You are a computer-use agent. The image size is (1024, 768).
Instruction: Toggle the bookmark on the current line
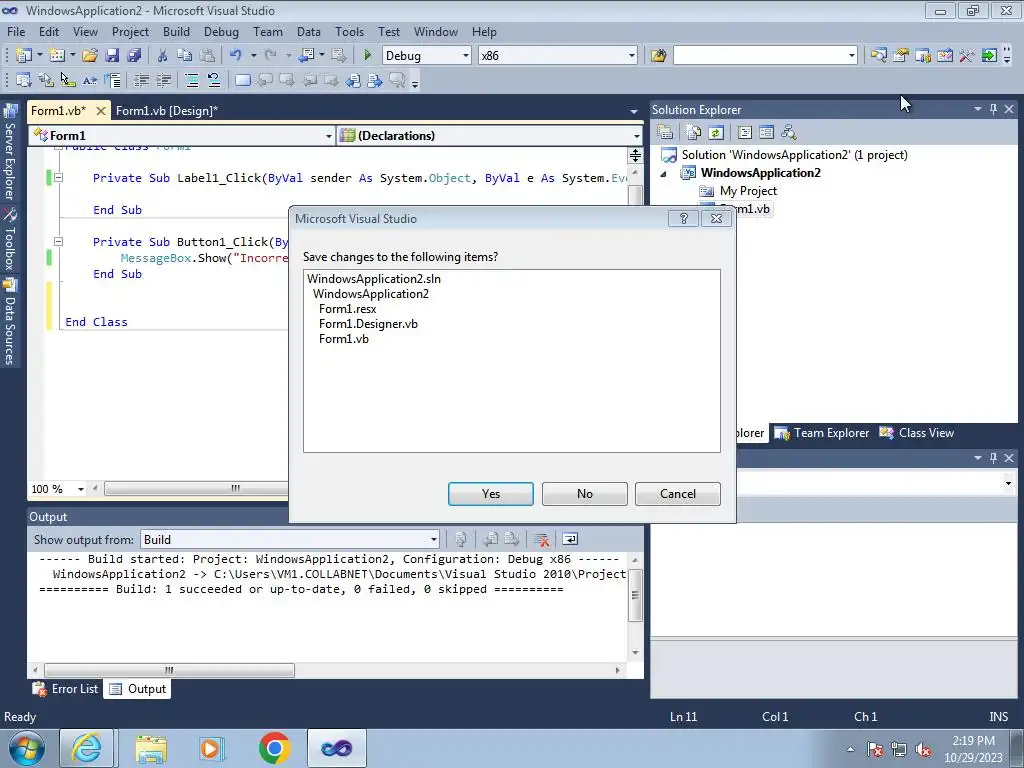[243, 80]
